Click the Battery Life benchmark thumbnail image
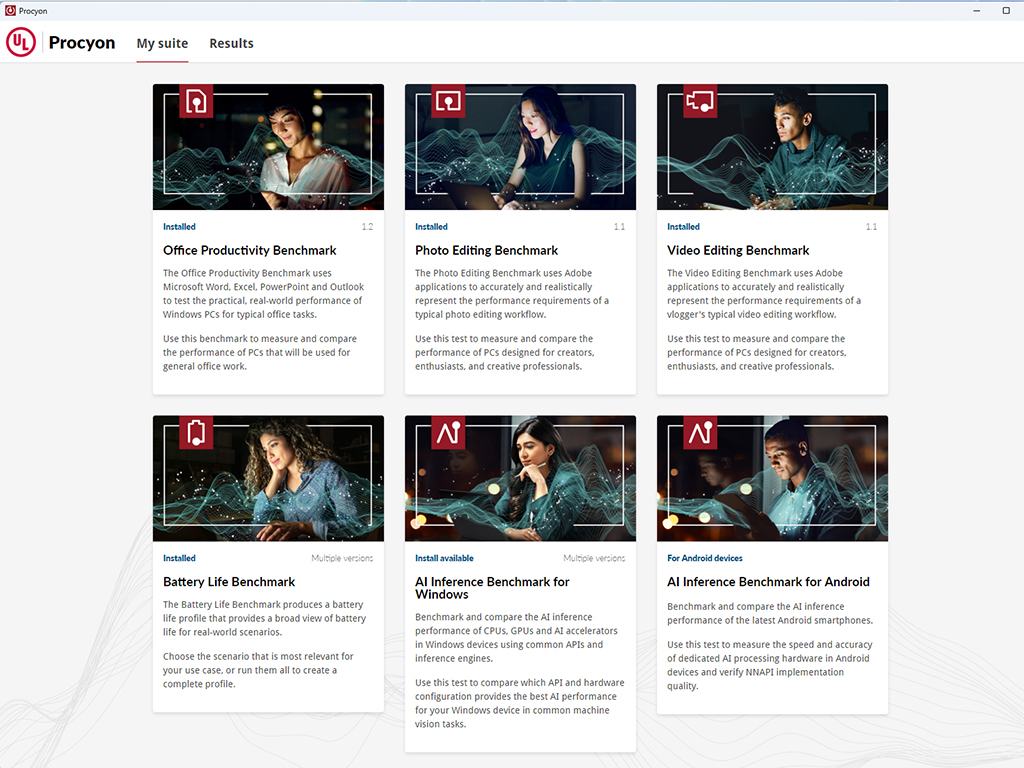 268,479
